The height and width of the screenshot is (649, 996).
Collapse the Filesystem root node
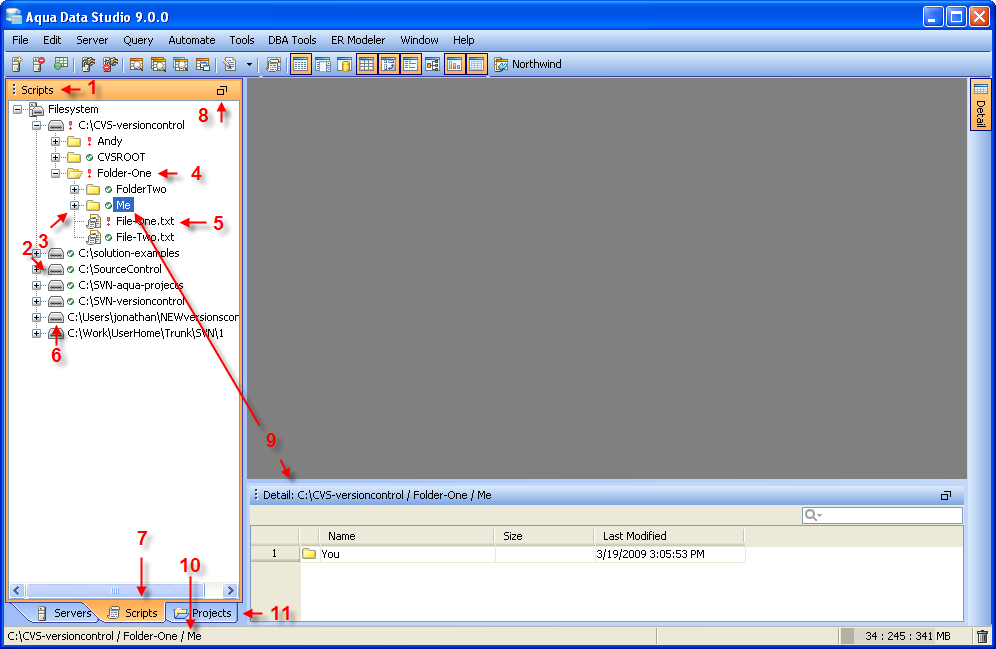pyautogui.click(x=18, y=109)
